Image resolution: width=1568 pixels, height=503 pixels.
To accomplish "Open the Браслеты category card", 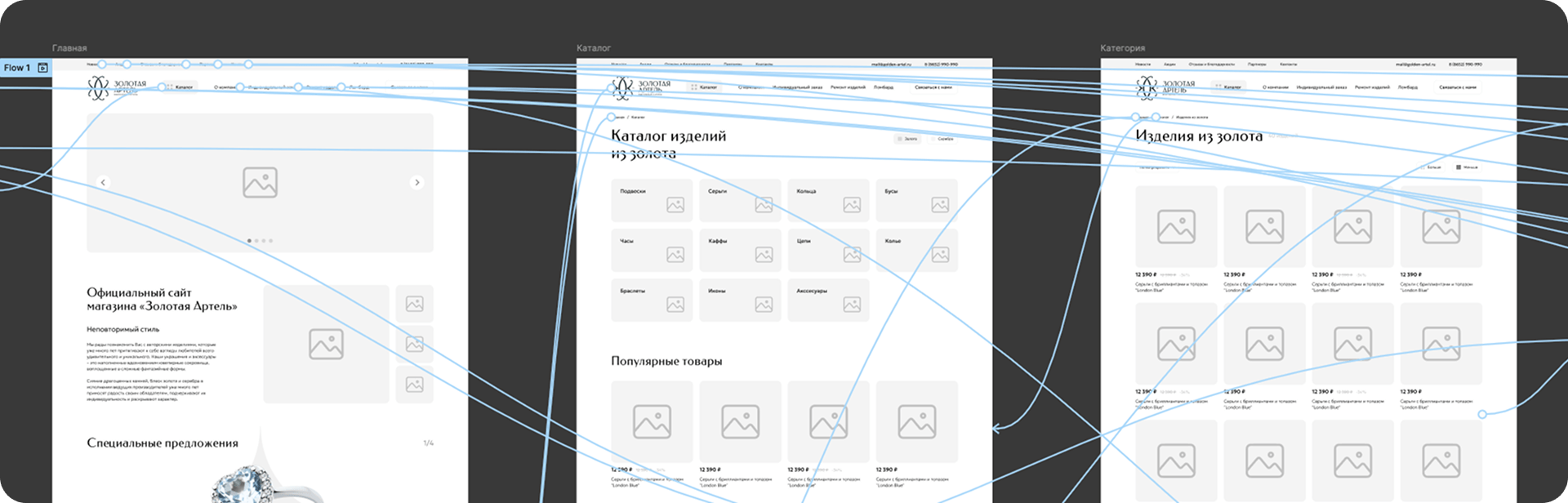I will coord(652,300).
